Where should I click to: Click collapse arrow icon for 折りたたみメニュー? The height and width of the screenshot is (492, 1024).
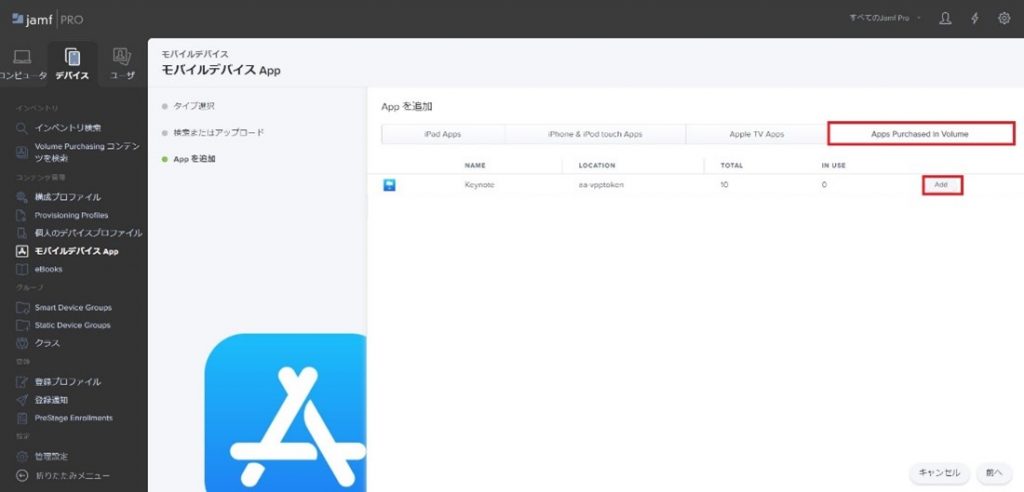(x=22, y=476)
